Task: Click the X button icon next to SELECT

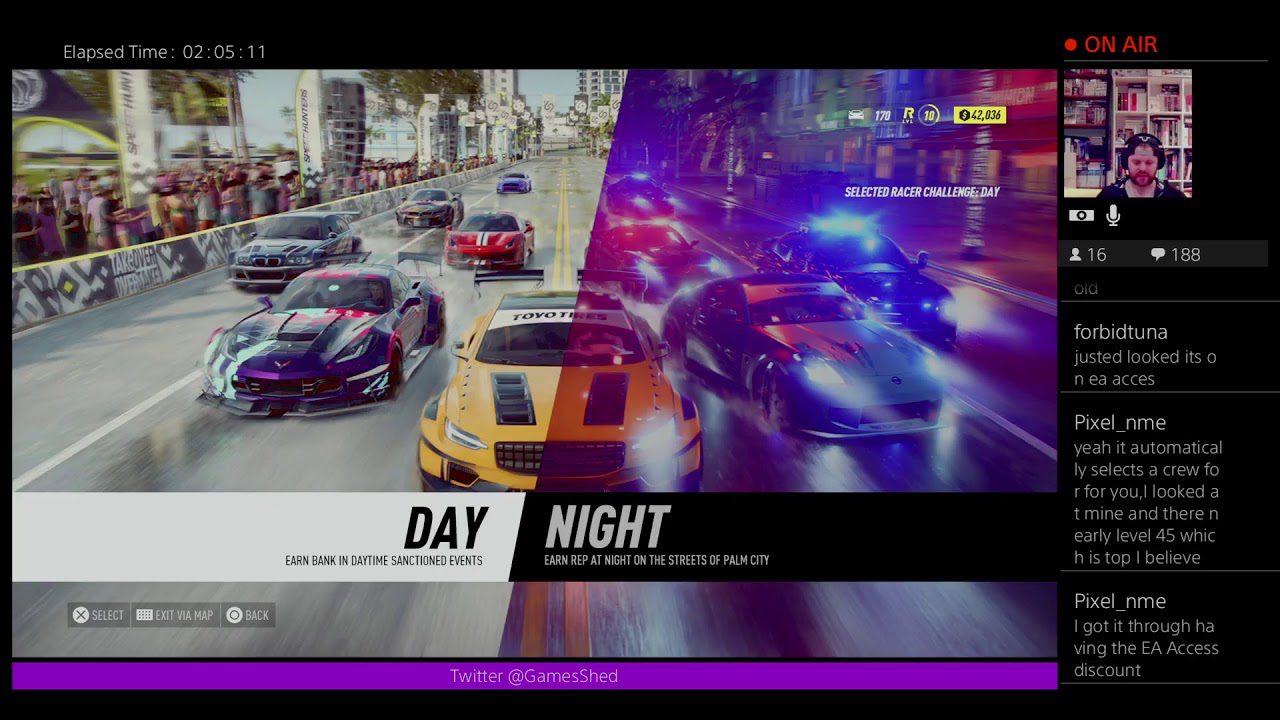Action: (x=80, y=615)
